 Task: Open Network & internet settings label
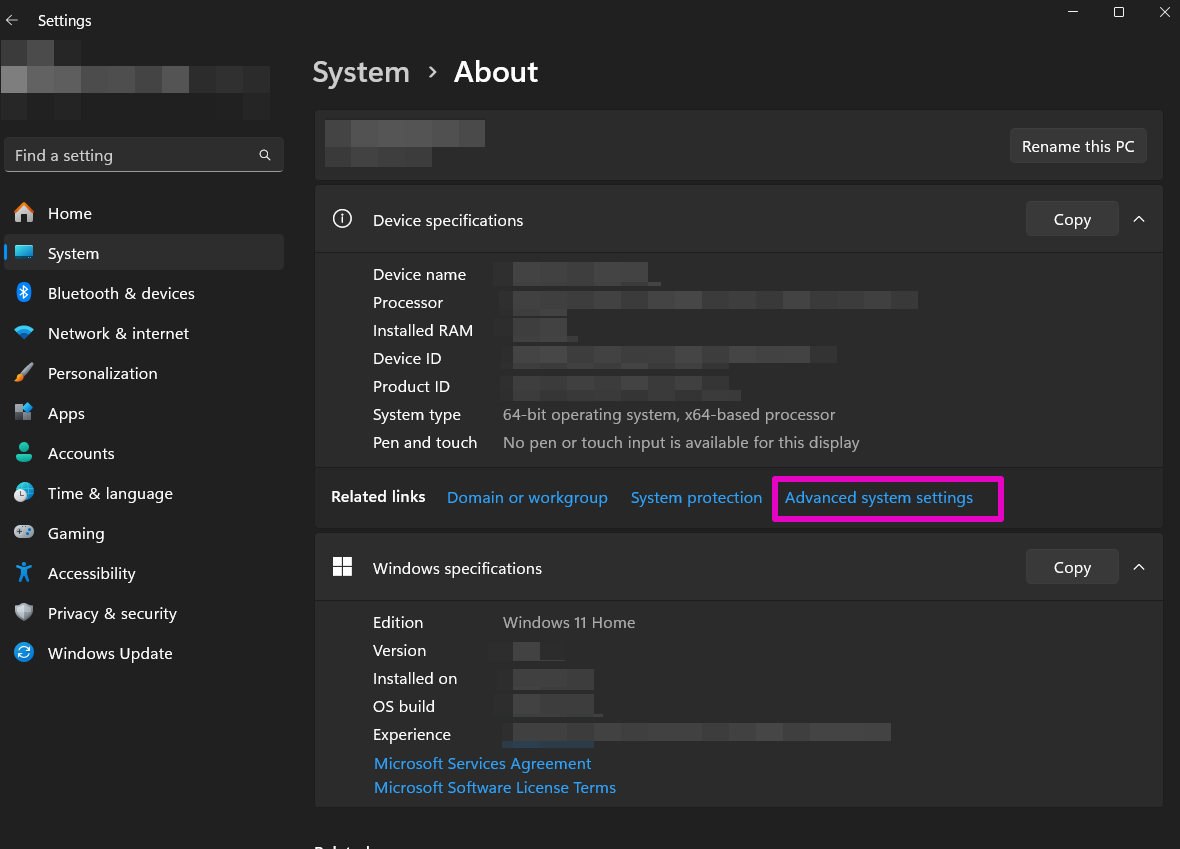[x=118, y=333]
